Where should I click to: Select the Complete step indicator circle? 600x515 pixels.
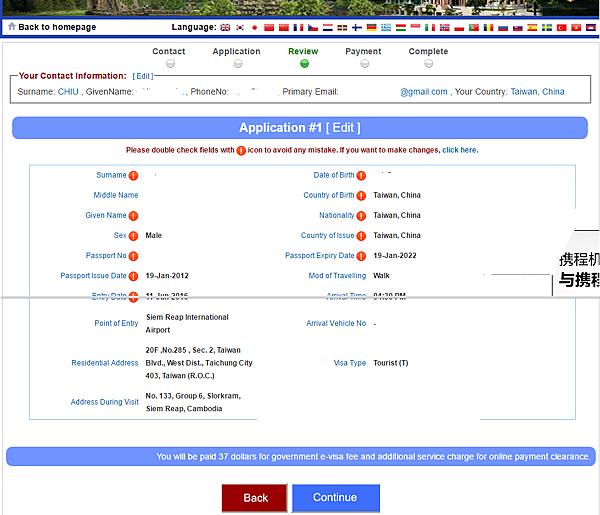coord(429,64)
